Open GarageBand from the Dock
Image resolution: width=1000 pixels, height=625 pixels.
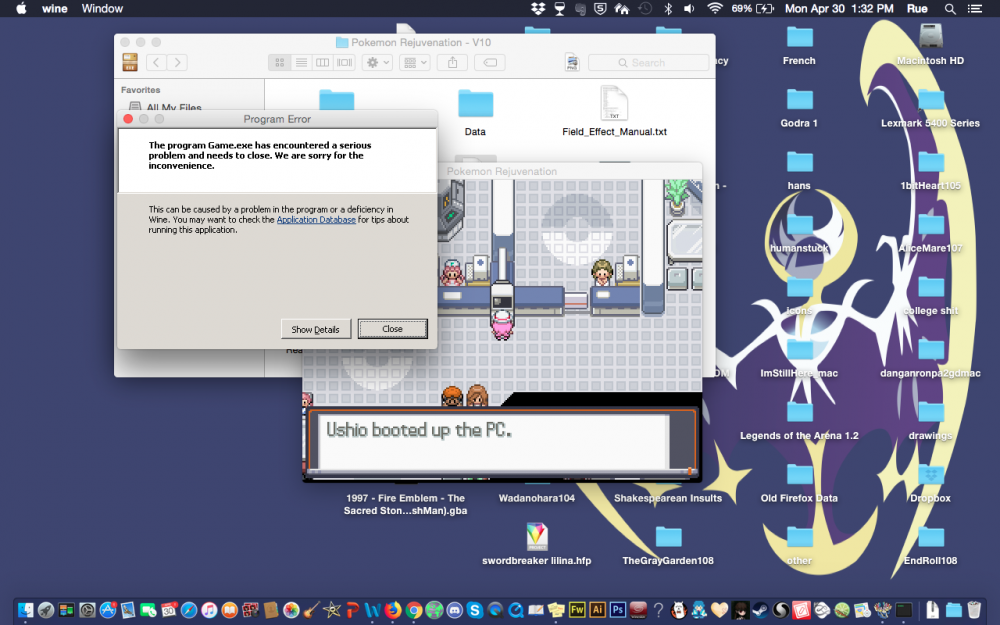click(x=311, y=610)
